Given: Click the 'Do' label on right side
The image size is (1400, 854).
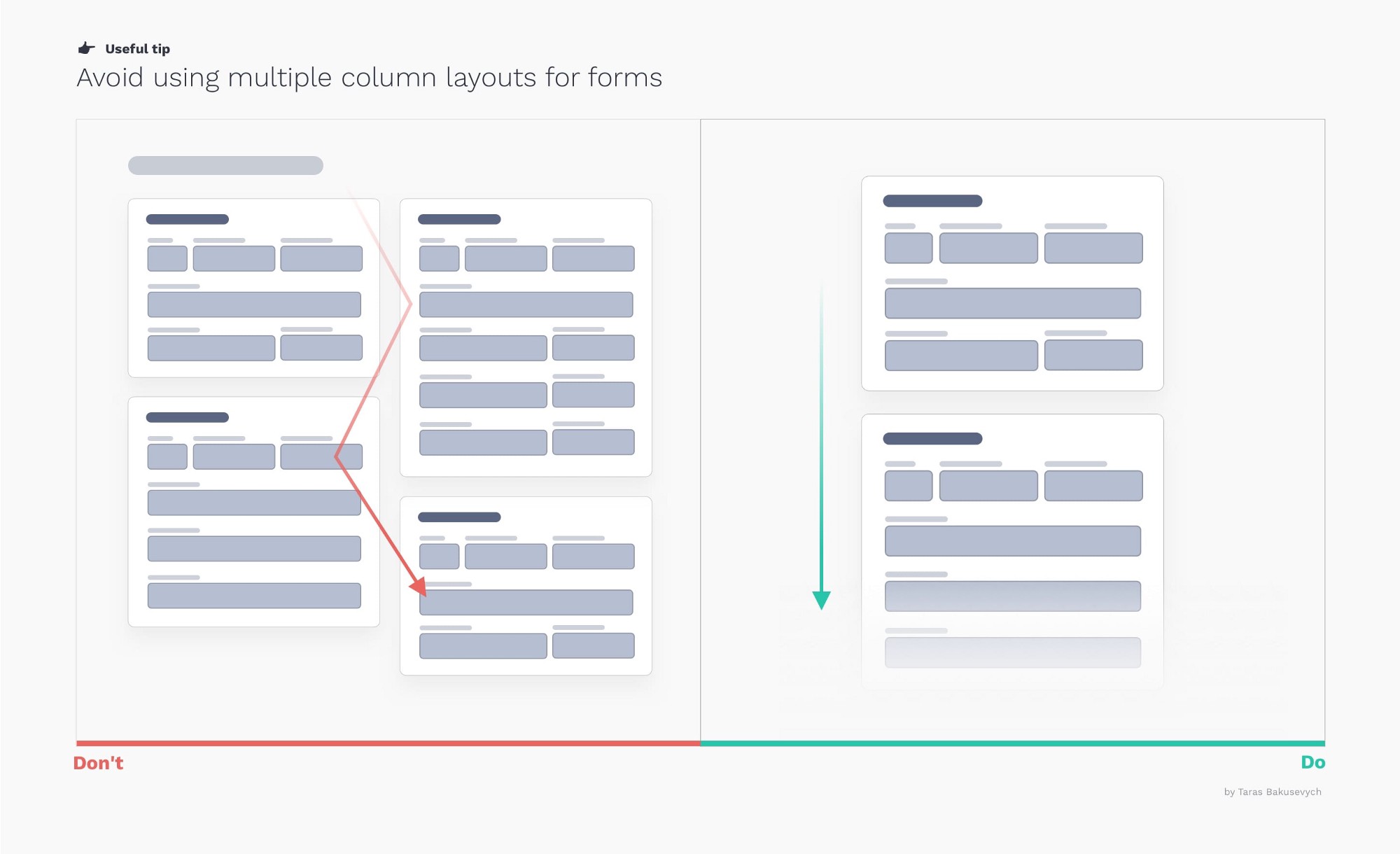Looking at the screenshot, I should click(x=1313, y=761).
